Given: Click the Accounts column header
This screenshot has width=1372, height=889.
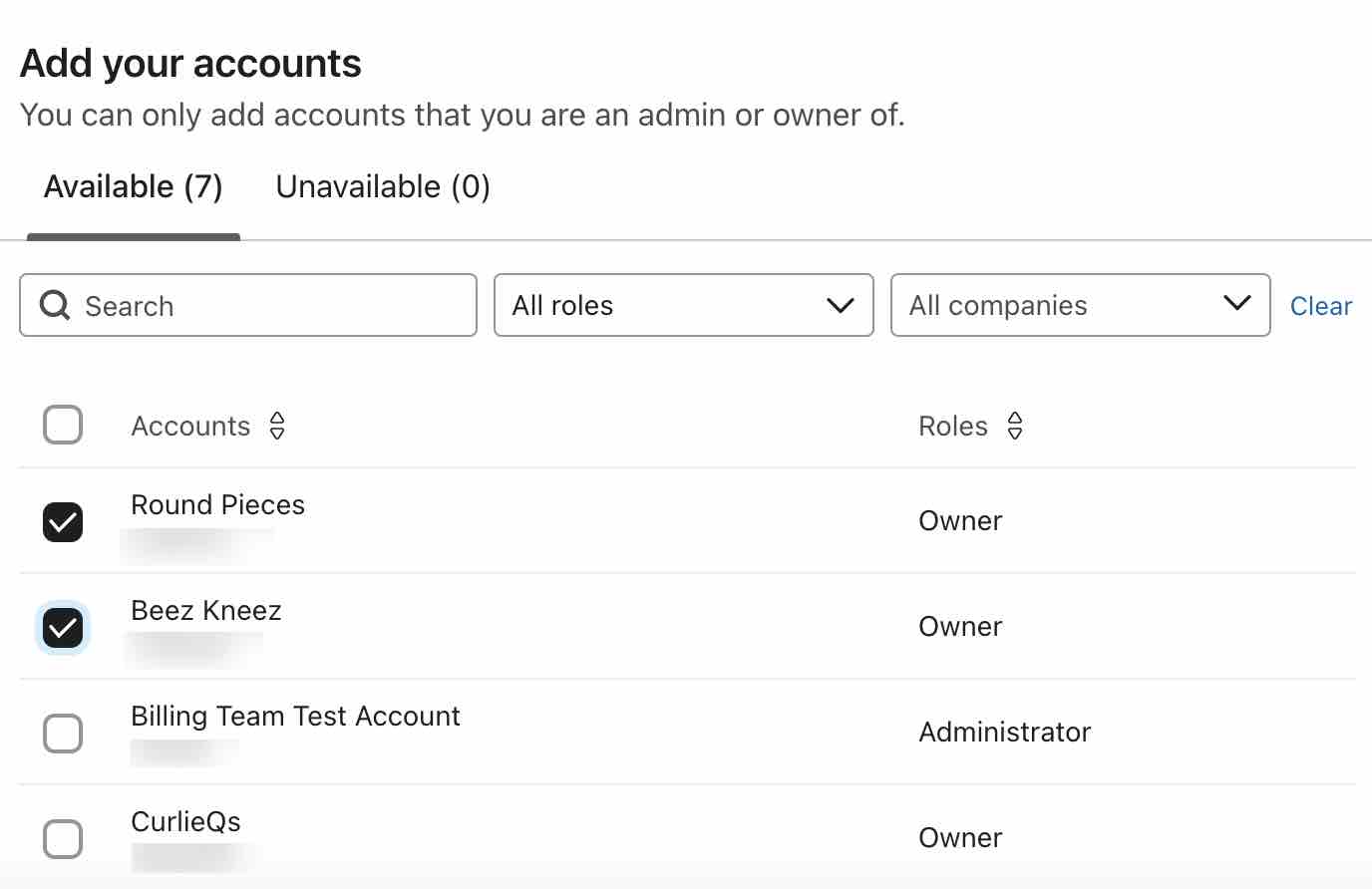Looking at the screenshot, I should [190, 426].
